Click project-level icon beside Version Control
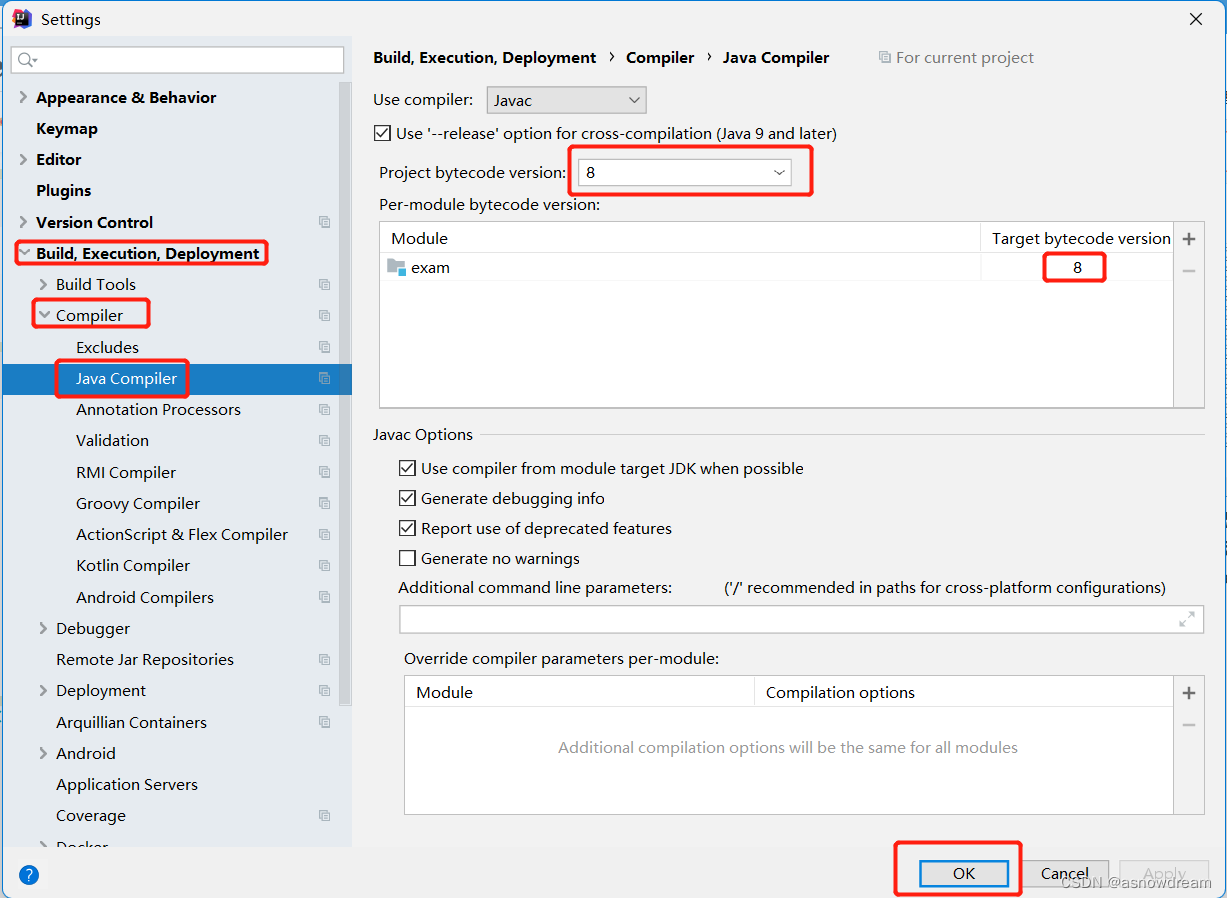 [x=324, y=222]
